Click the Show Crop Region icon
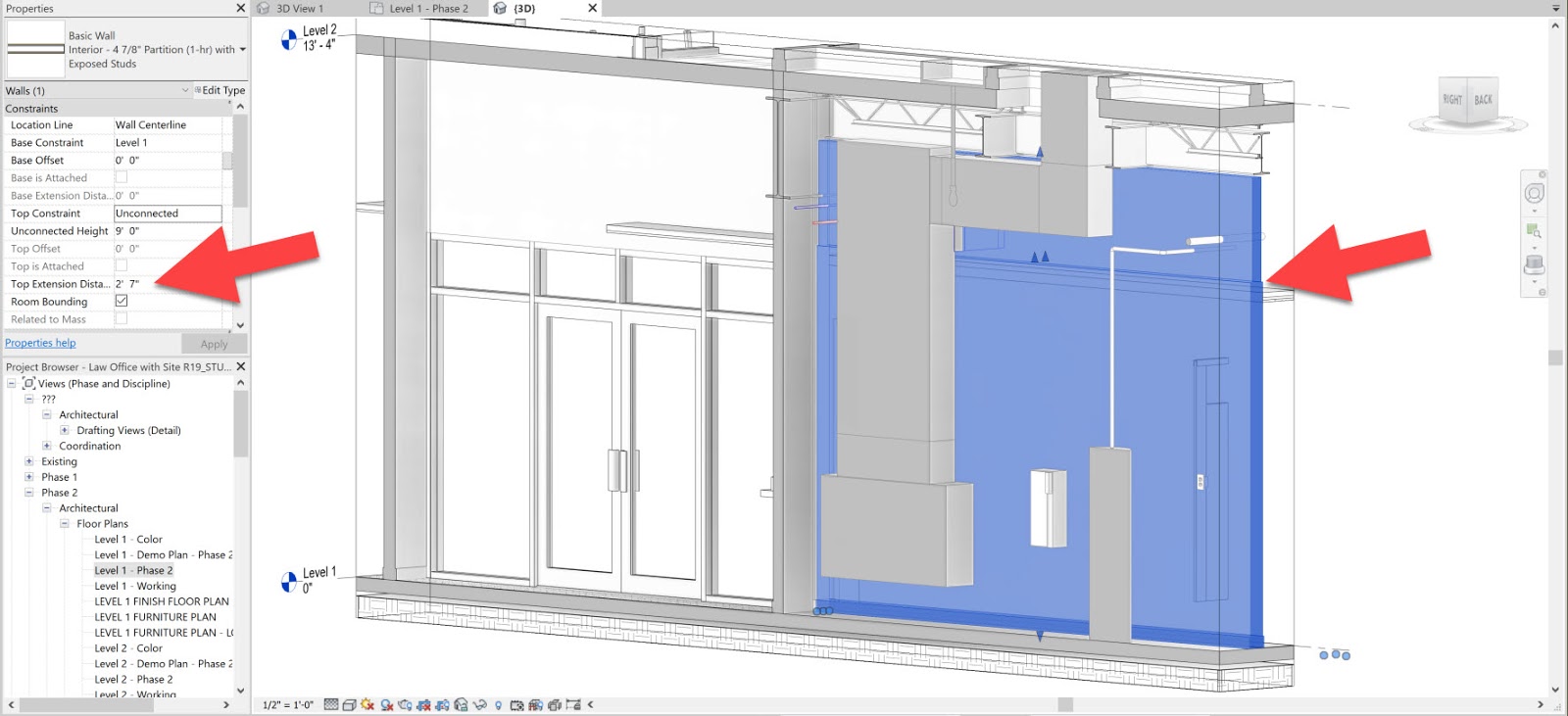This screenshot has height=716, width=1568. pyautogui.click(x=442, y=704)
